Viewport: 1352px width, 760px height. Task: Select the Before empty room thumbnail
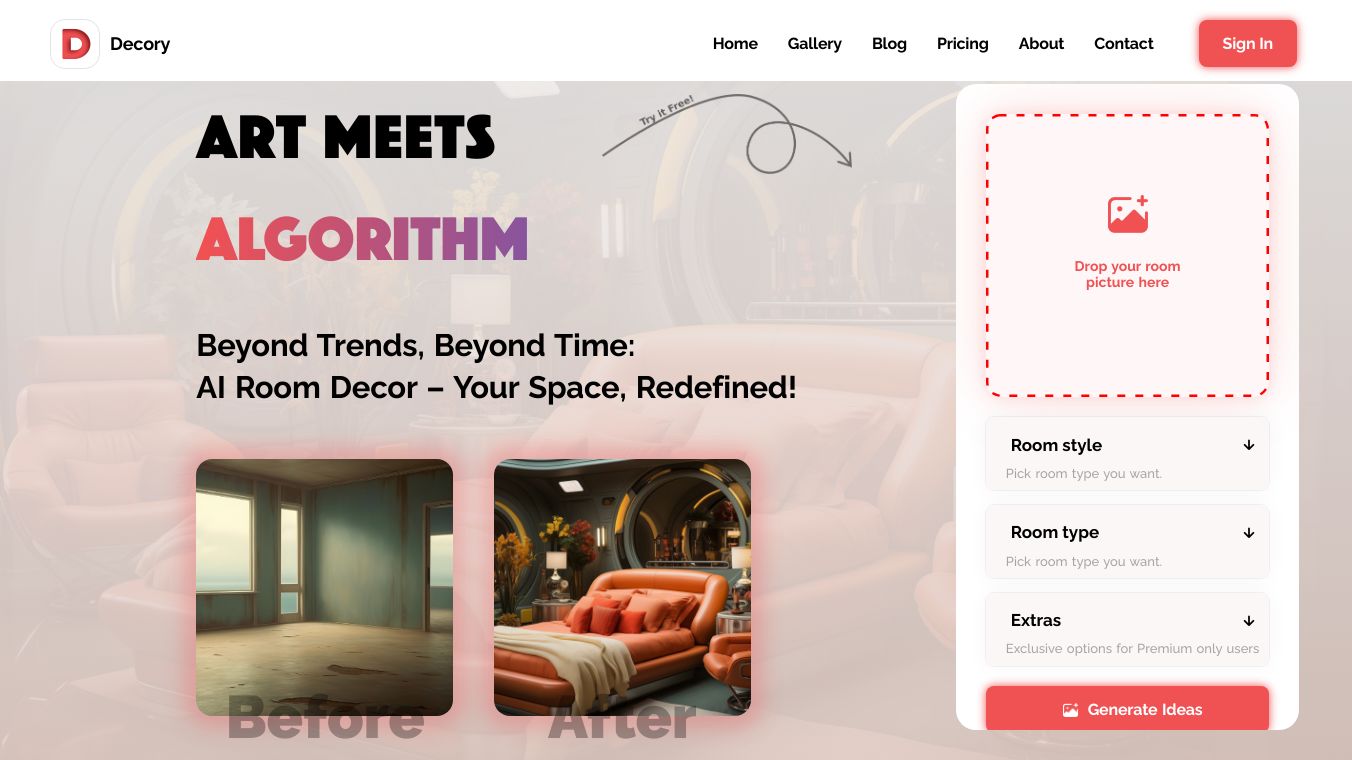coord(324,587)
